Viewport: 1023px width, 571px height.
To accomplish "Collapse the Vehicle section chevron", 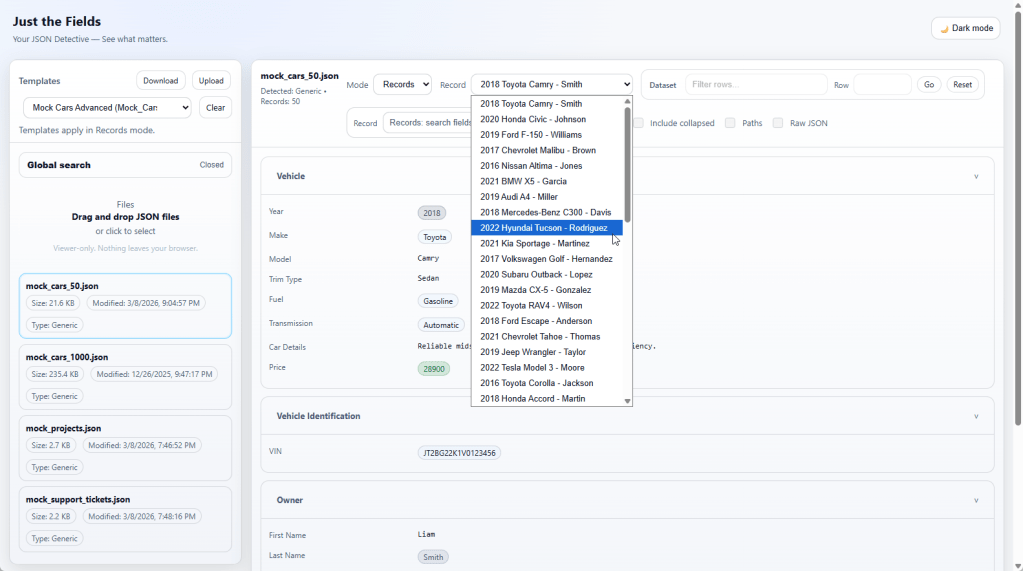I will coord(976,176).
